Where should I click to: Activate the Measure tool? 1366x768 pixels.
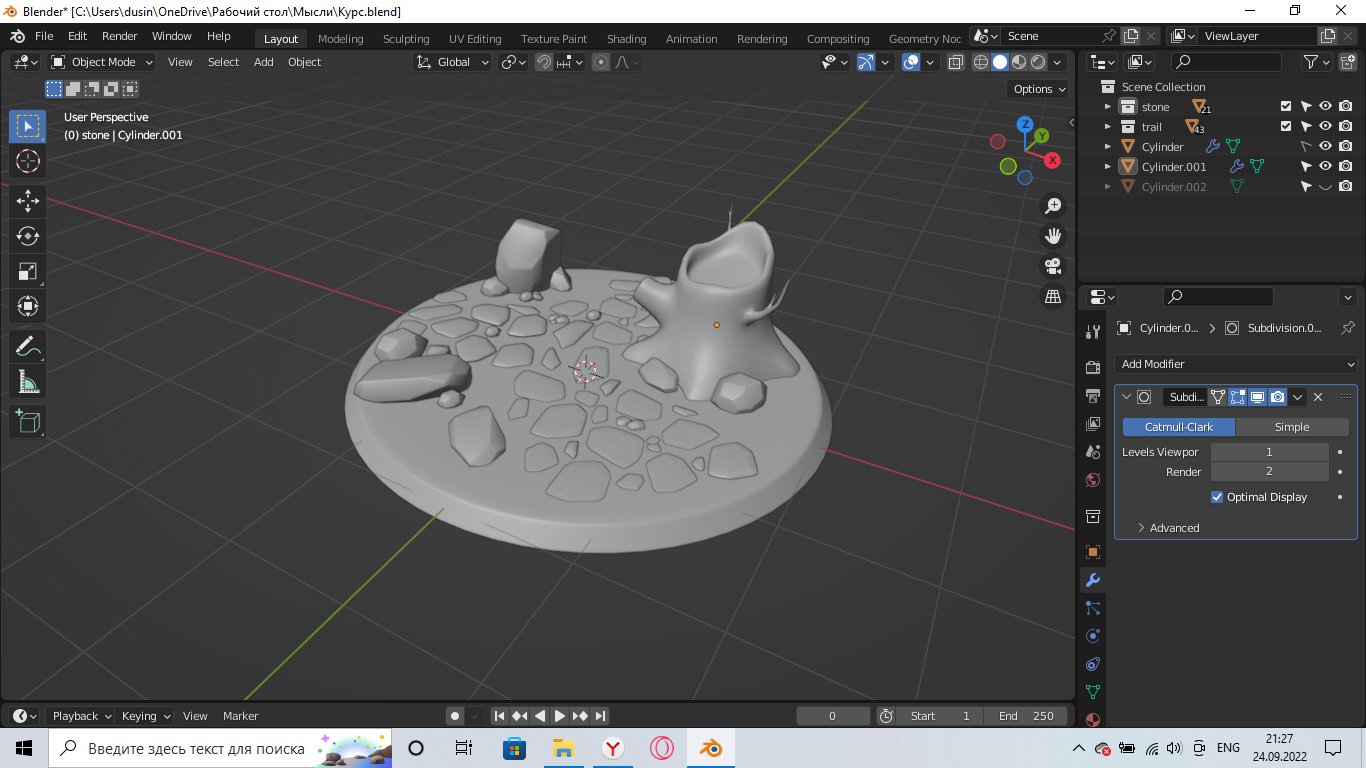27,381
